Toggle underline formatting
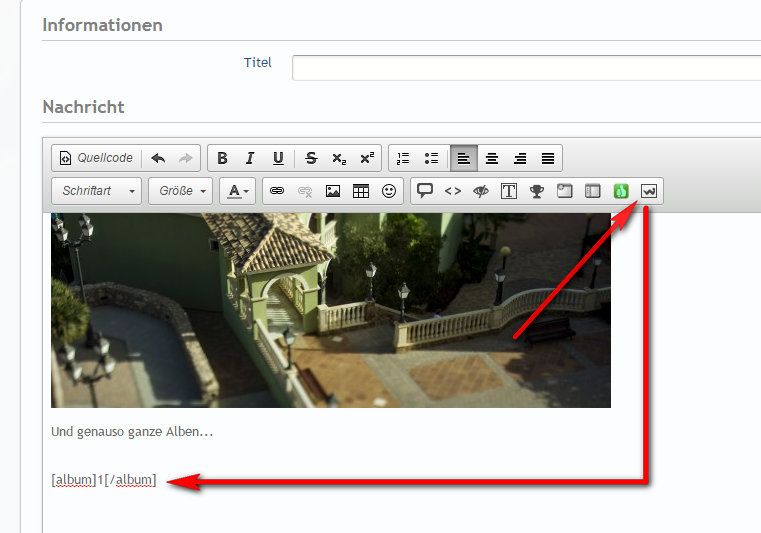This screenshot has height=533, width=761. (278, 158)
